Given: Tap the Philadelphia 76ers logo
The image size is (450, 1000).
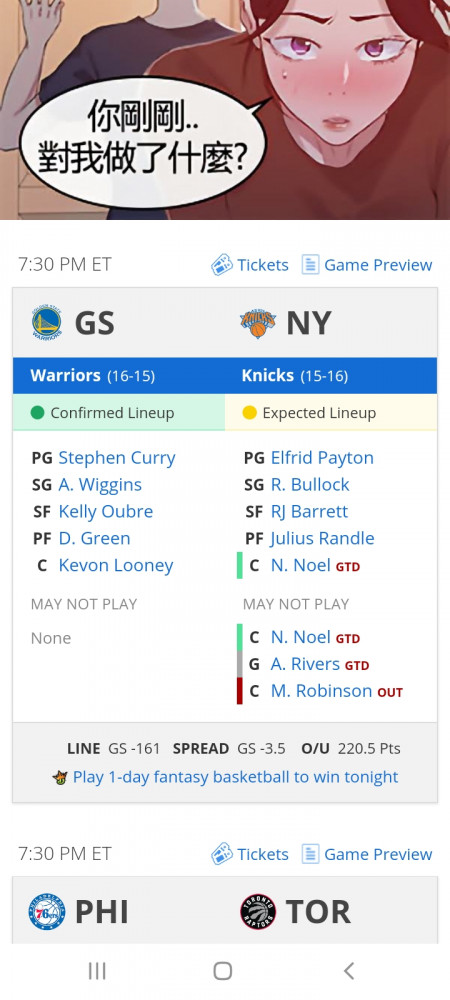Looking at the screenshot, I should coord(47,913).
